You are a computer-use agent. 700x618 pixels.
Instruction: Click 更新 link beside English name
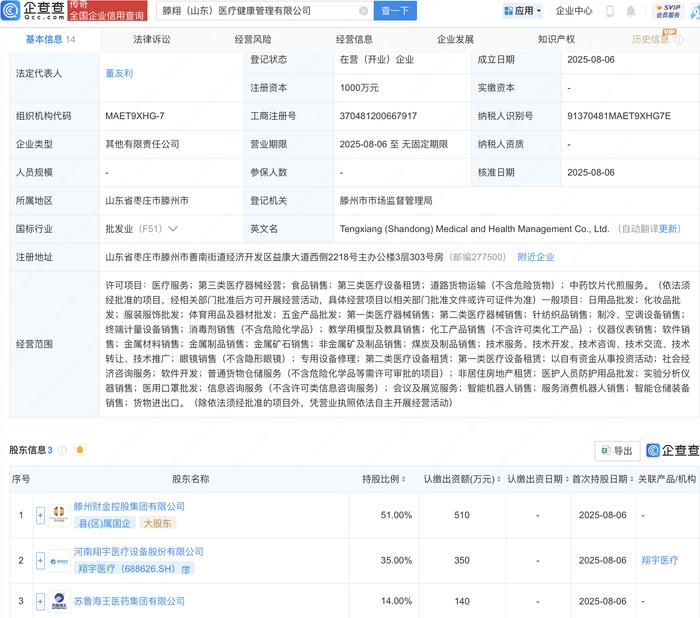tap(668, 229)
